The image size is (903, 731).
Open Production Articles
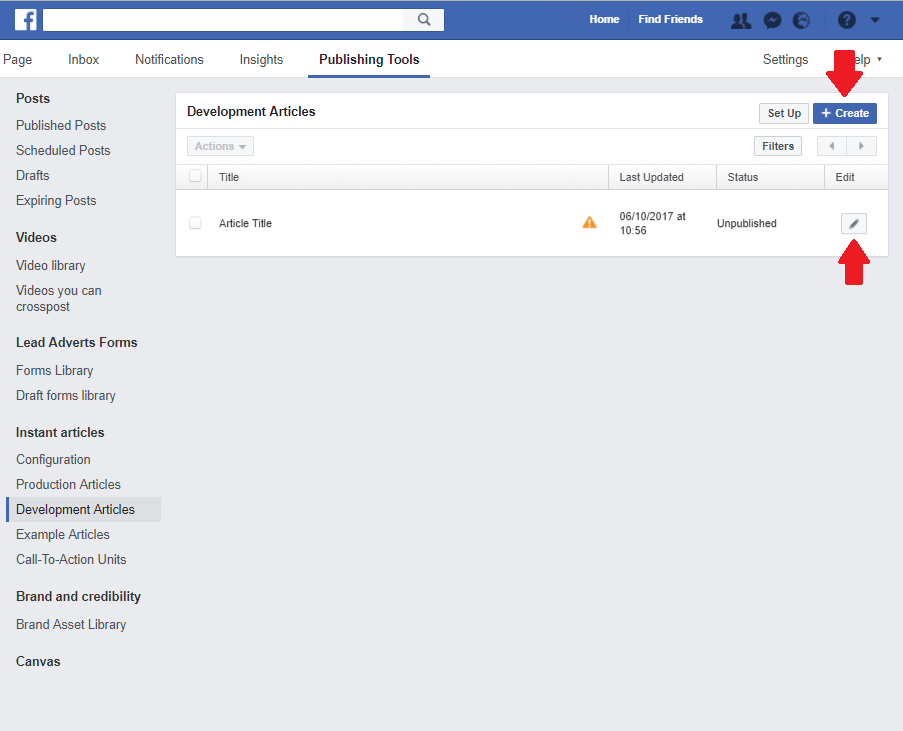pyautogui.click(x=68, y=484)
